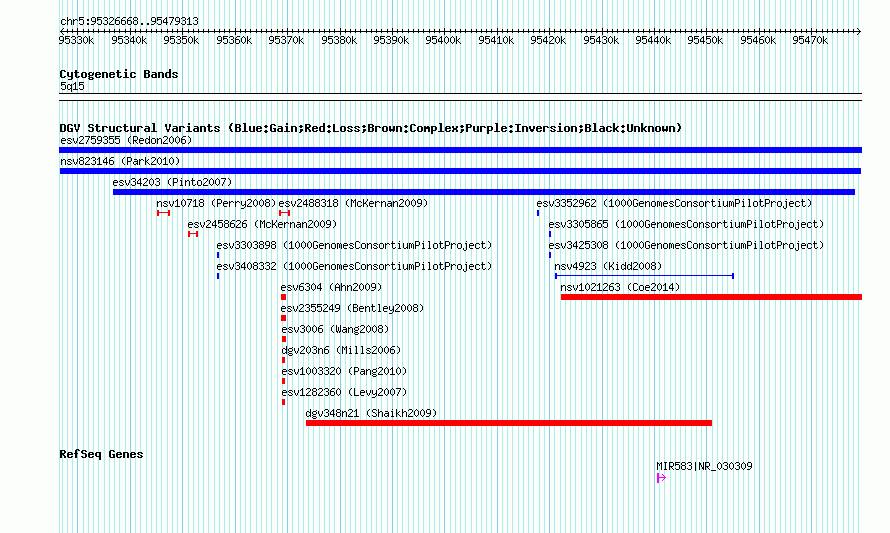Open the dgv348n21 (Shaikh2009) label
890x533 pixels.
click(371, 413)
